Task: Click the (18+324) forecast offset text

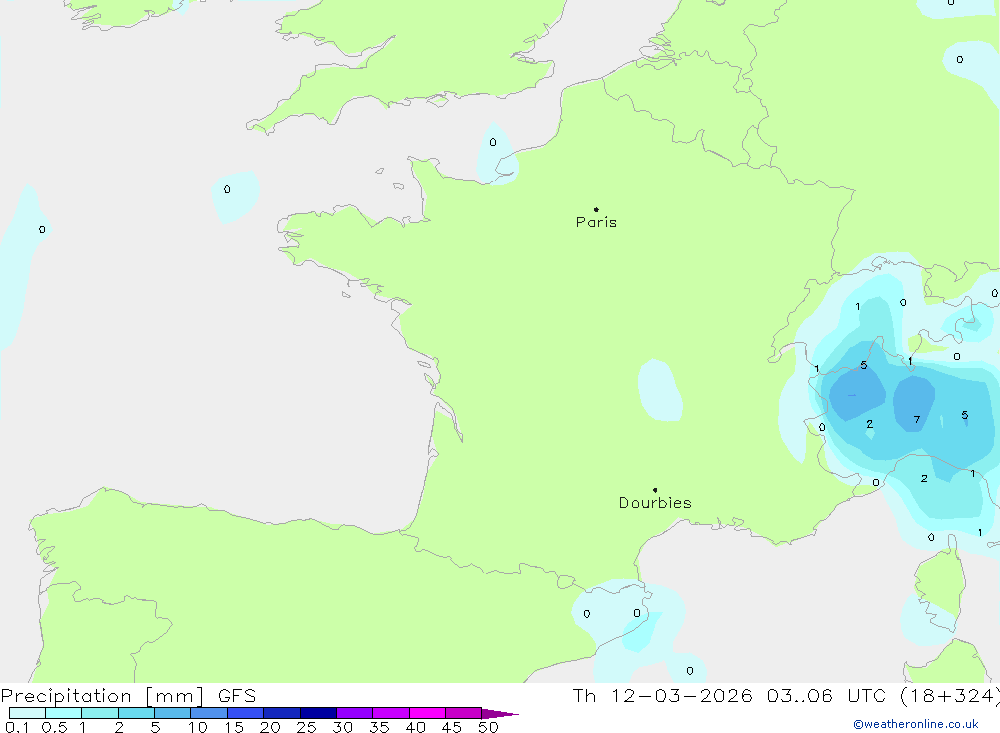Action: (950, 695)
